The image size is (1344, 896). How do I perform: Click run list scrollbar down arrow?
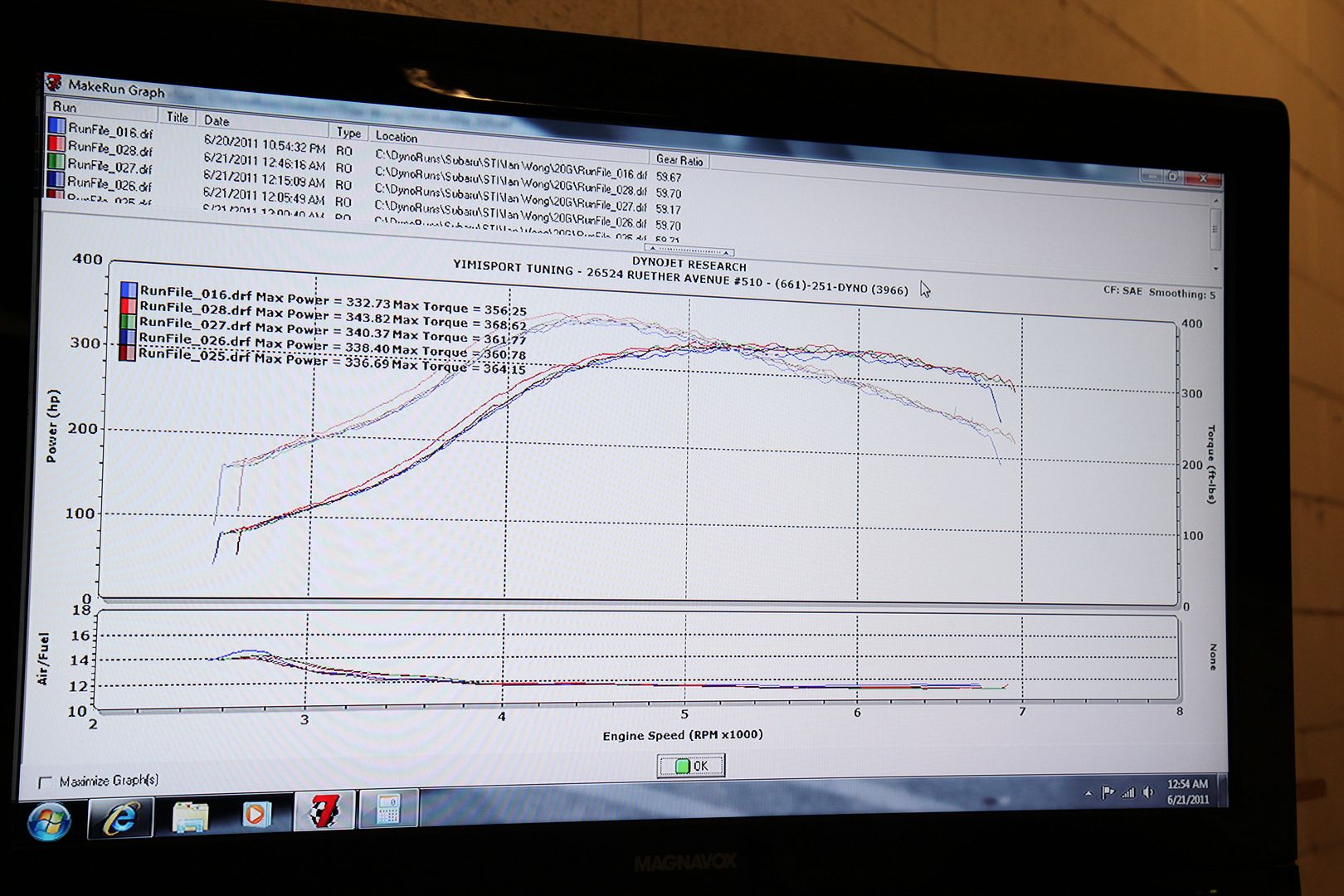pos(1215,269)
